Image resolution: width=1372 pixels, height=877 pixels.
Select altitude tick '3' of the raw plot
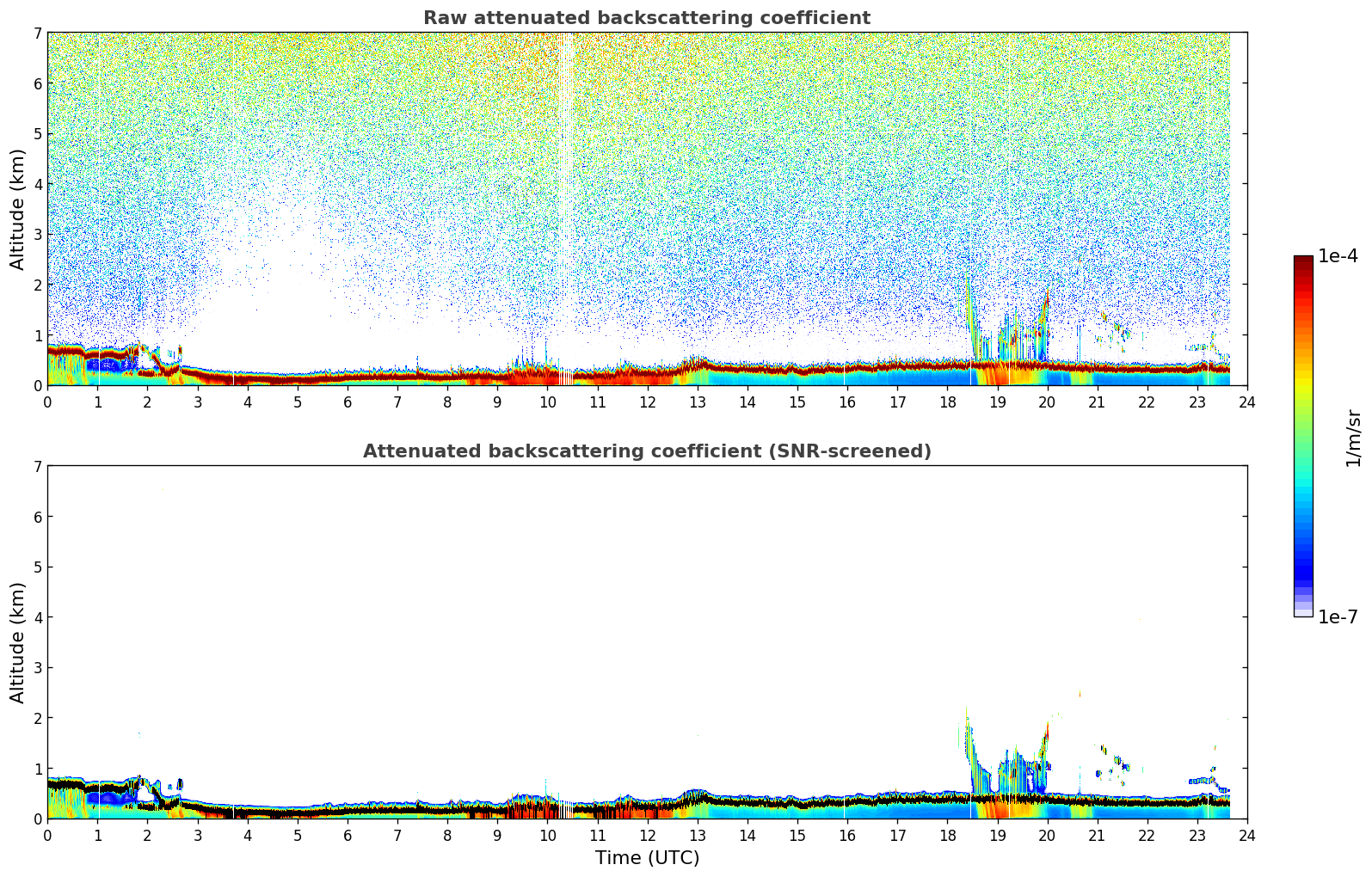pos(38,234)
